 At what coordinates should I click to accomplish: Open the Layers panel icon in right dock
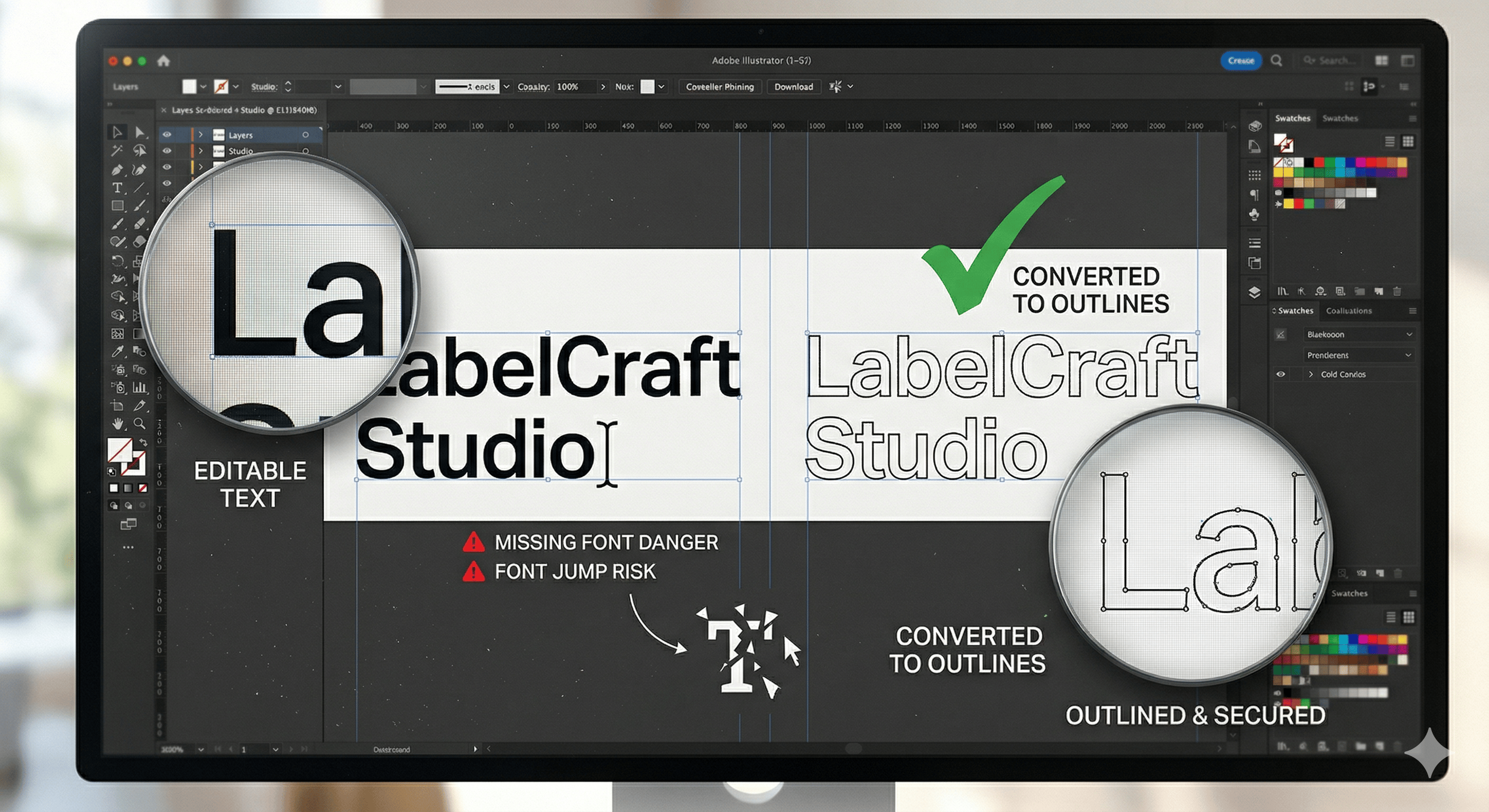tap(1254, 292)
